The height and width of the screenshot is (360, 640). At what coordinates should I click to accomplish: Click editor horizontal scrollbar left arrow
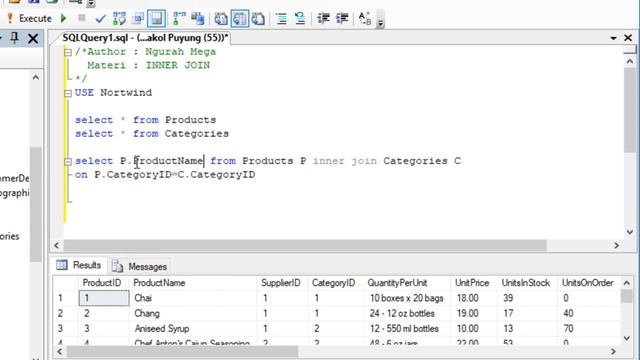57,245
